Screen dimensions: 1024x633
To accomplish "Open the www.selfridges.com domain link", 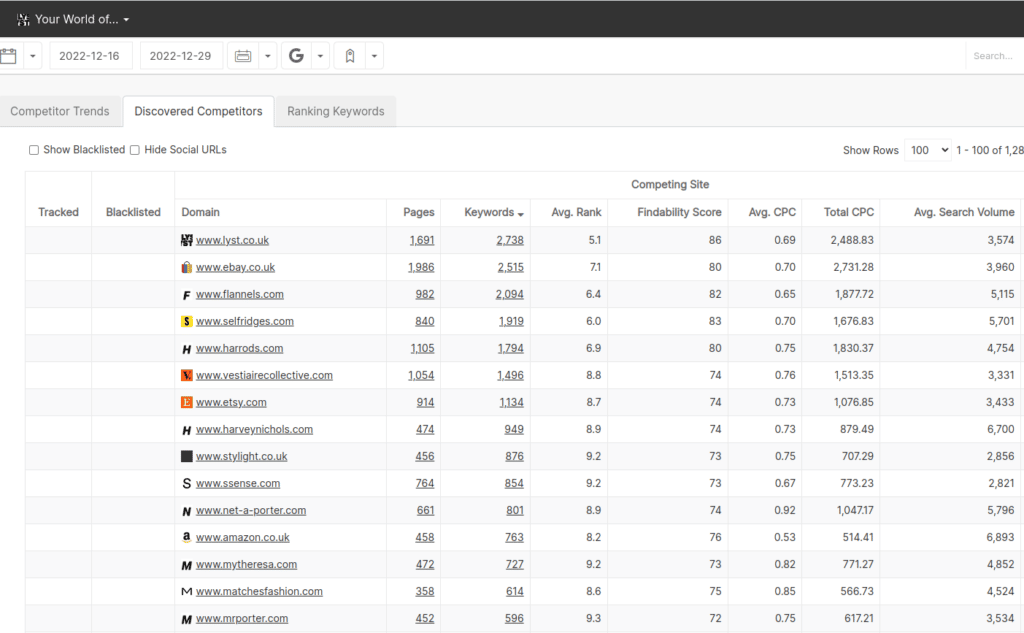I will tap(245, 321).
